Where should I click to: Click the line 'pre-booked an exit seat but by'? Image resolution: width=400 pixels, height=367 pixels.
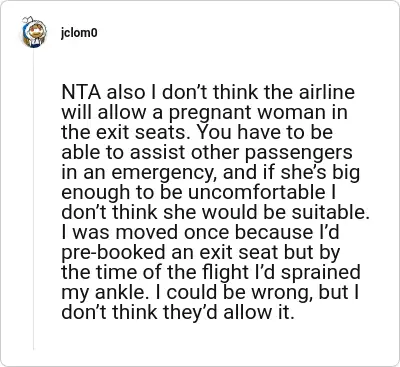tap(201, 253)
